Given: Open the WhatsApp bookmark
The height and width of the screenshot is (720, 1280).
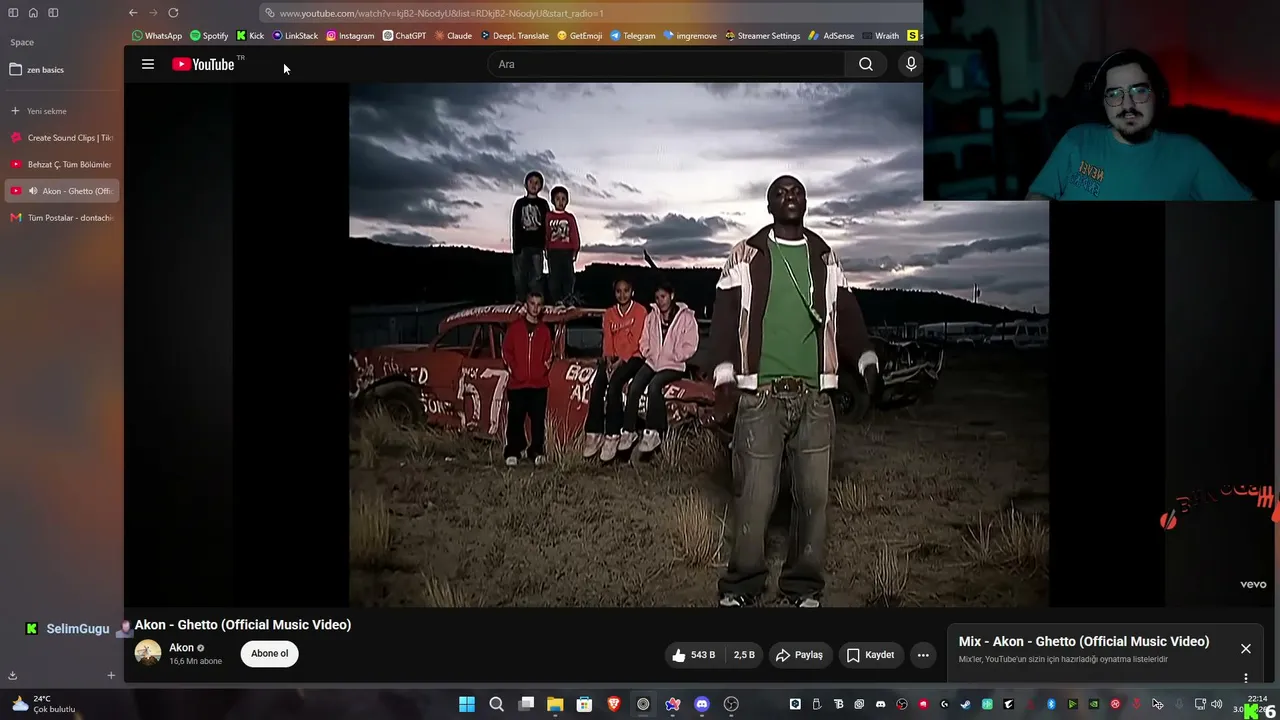Looking at the screenshot, I should [157, 36].
